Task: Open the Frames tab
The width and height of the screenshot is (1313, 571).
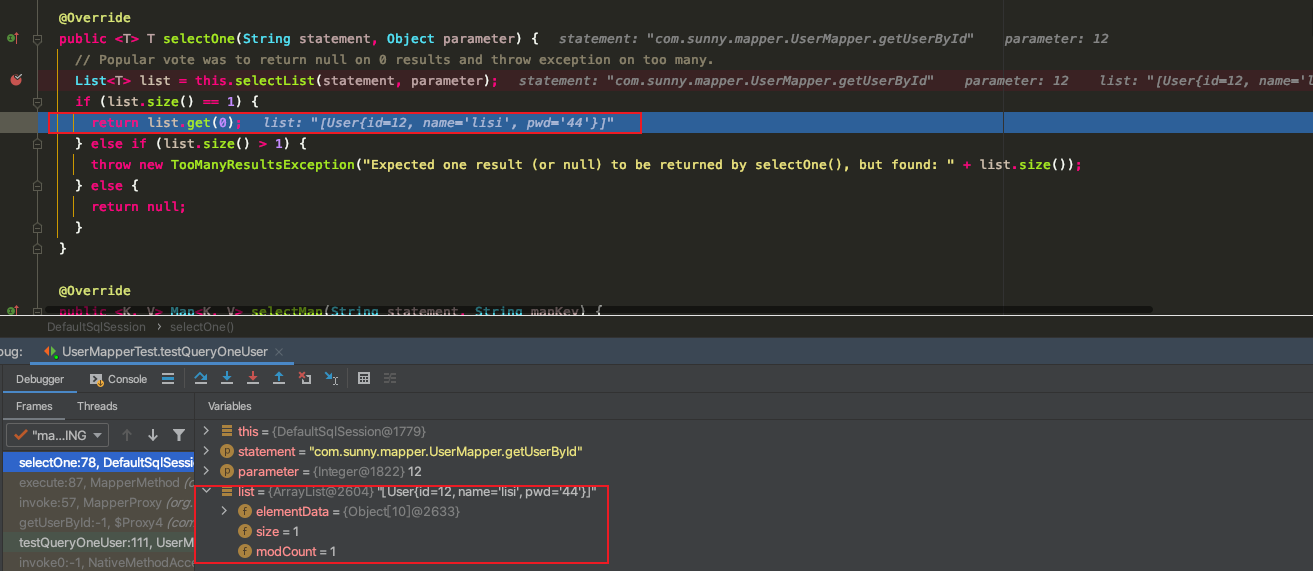Action: 34,406
